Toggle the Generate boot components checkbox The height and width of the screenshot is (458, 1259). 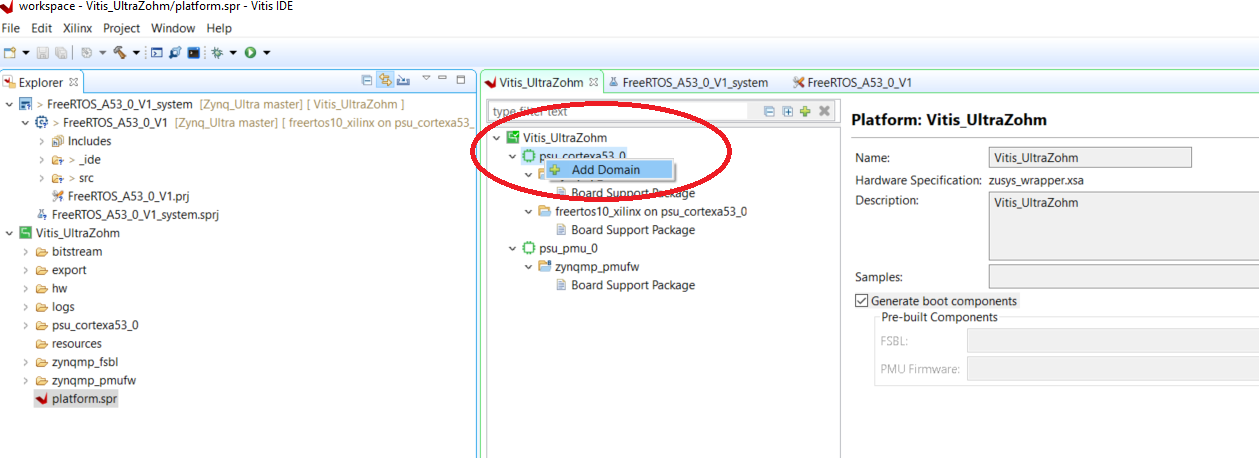pyautogui.click(x=862, y=301)
